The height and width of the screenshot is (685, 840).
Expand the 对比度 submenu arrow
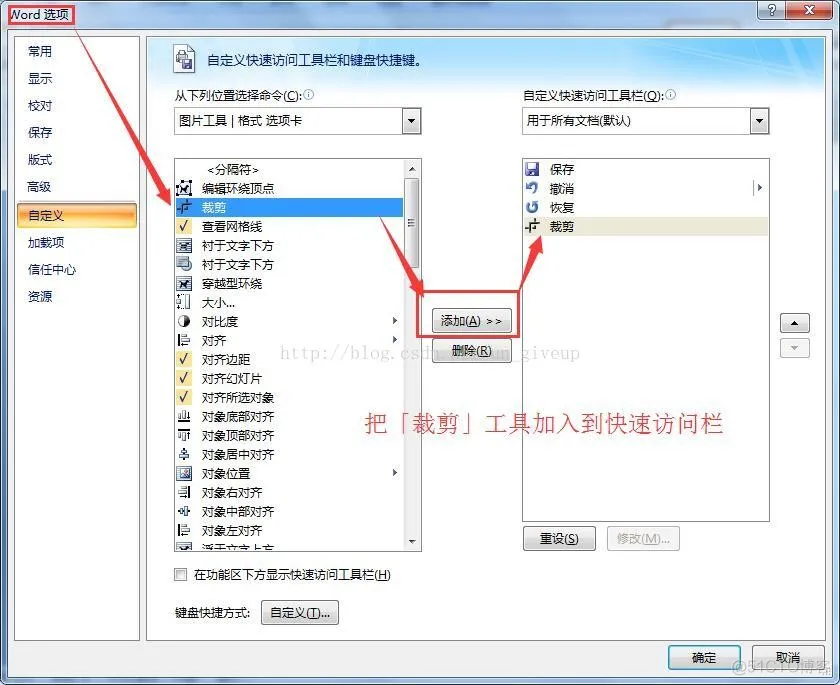tap(395, 321)
